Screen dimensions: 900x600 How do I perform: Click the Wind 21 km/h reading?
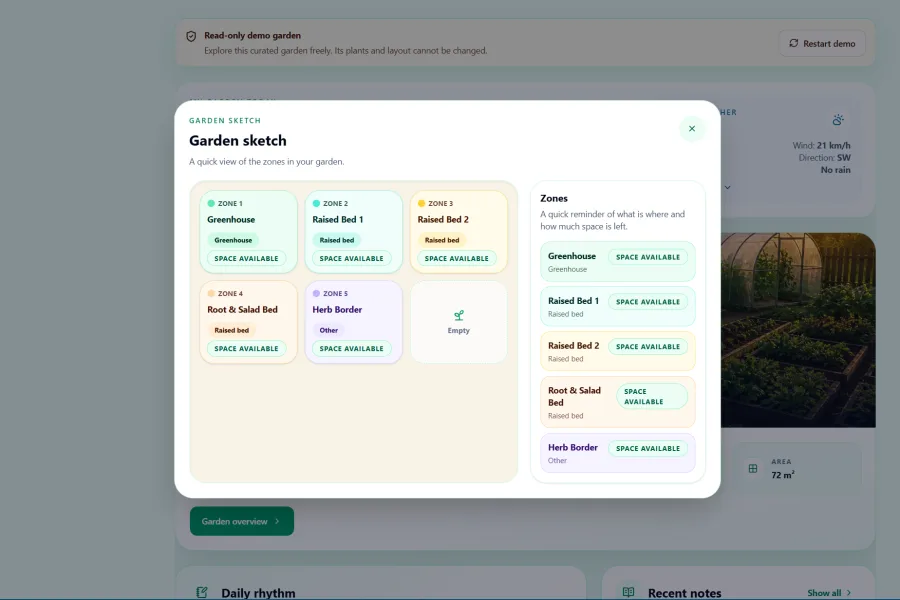point(821,145)
